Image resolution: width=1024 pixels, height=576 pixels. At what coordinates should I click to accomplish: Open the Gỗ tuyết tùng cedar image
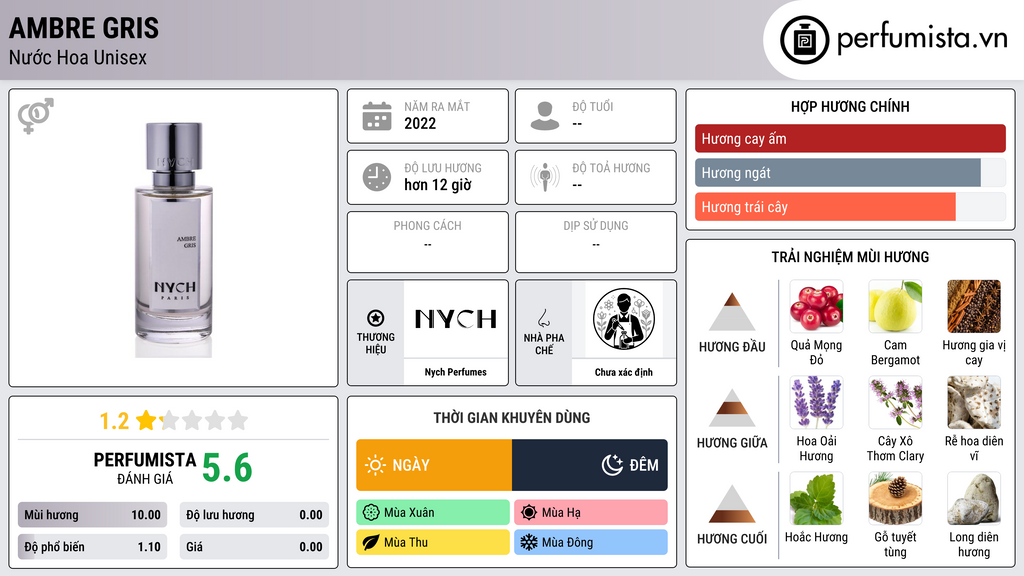[x=895, y=498]
